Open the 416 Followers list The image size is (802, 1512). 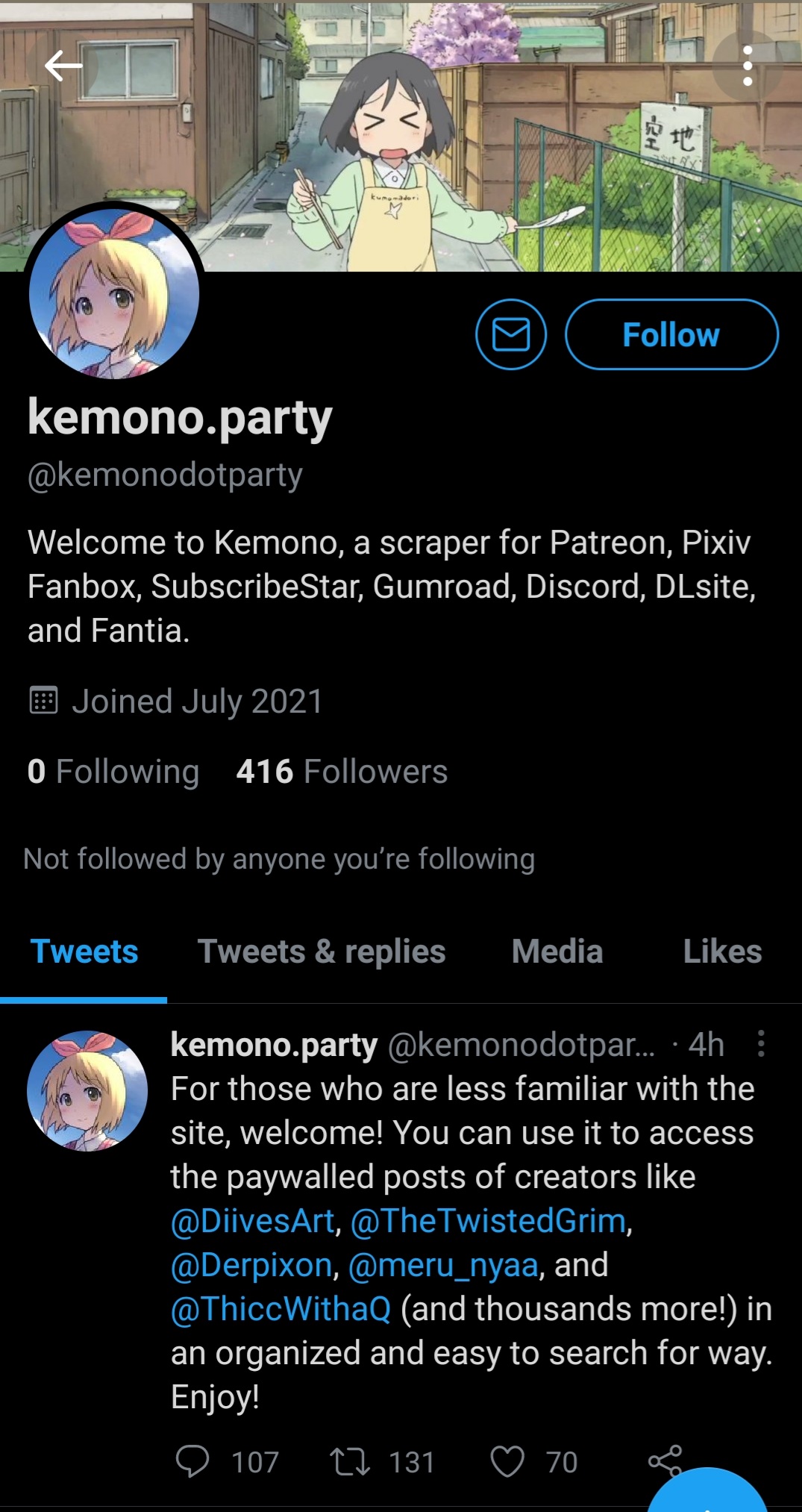tap(342, 771)
